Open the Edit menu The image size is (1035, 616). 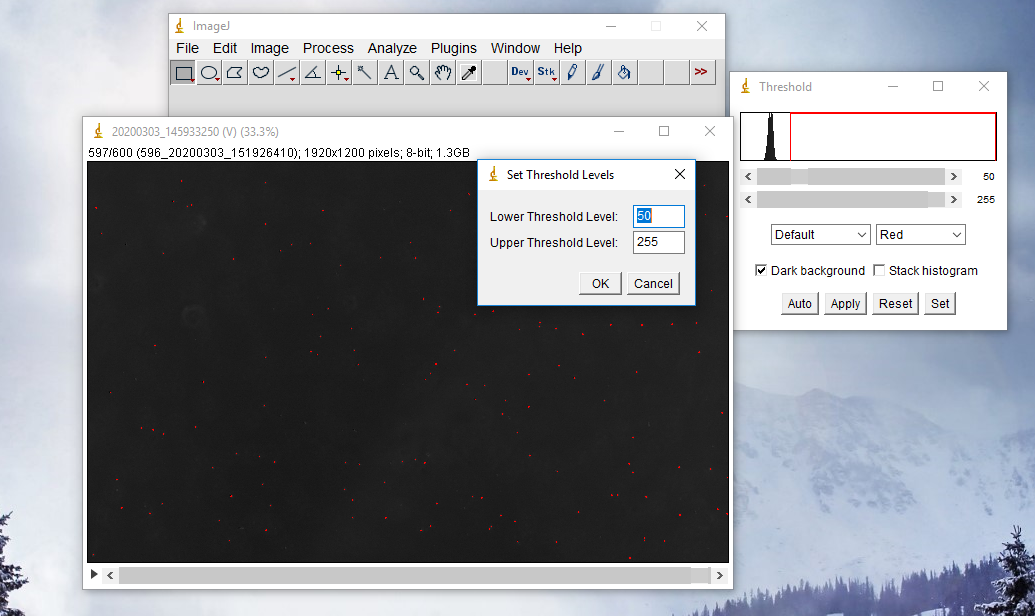point(224,48)
